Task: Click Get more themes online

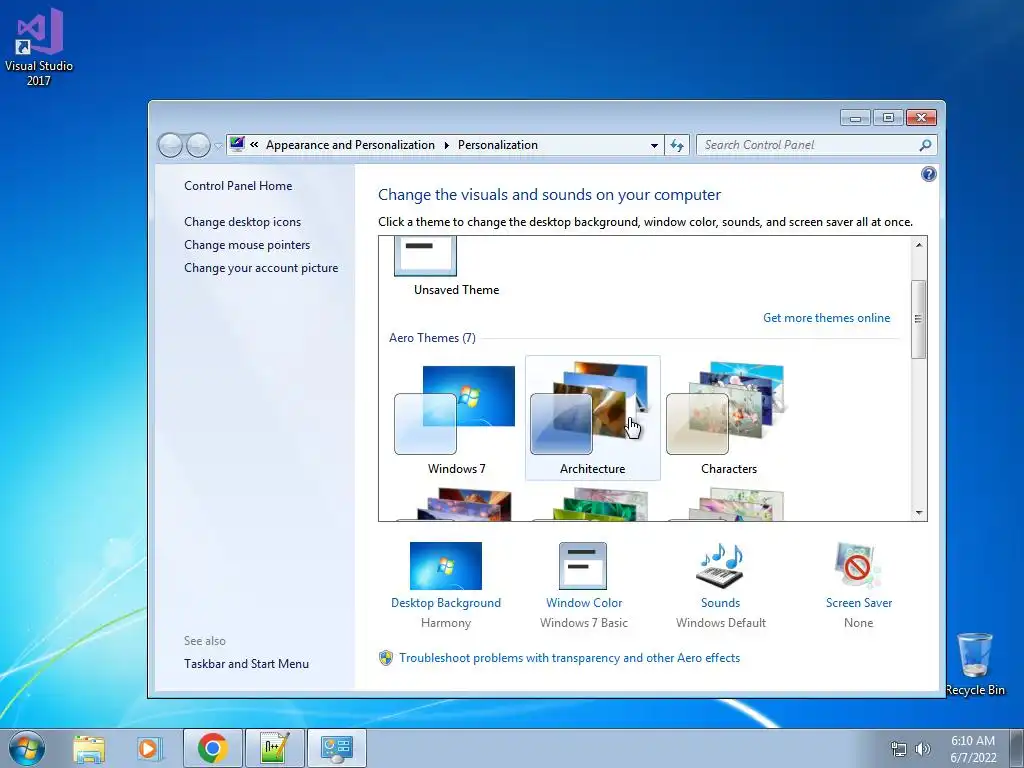Action: coord(826,318)
